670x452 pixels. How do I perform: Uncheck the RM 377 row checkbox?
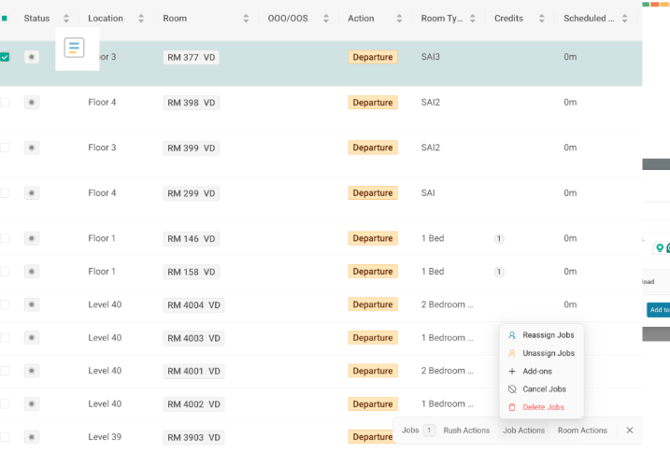[5, 57]
